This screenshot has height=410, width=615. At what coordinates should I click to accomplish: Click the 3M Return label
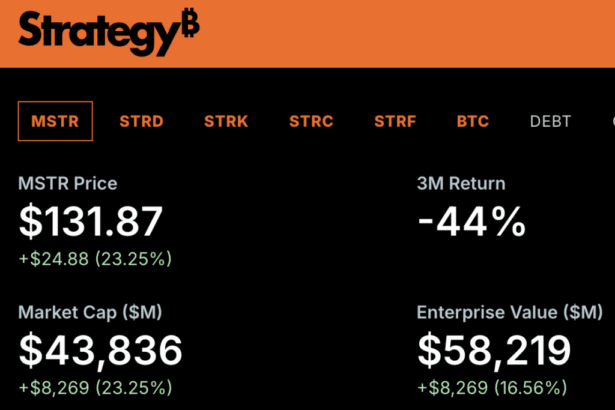click(461, 184)
